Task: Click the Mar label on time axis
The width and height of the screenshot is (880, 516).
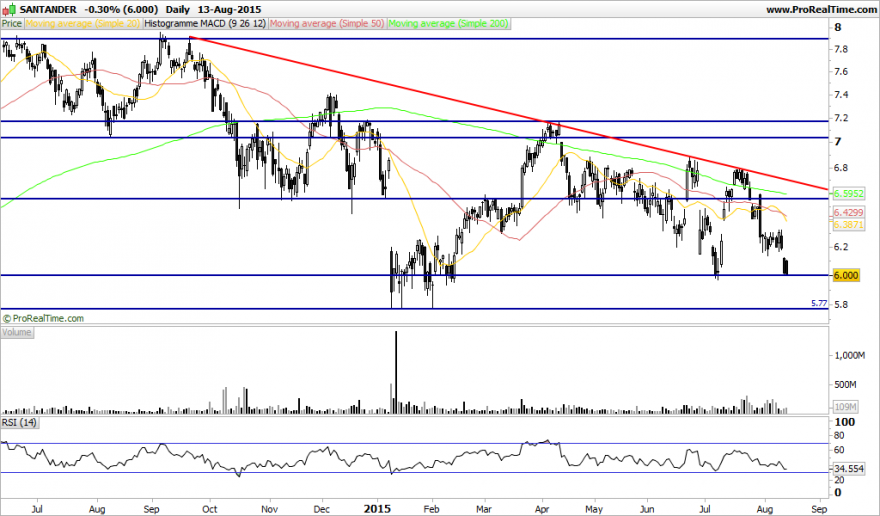Action: (x=484, y=509)
